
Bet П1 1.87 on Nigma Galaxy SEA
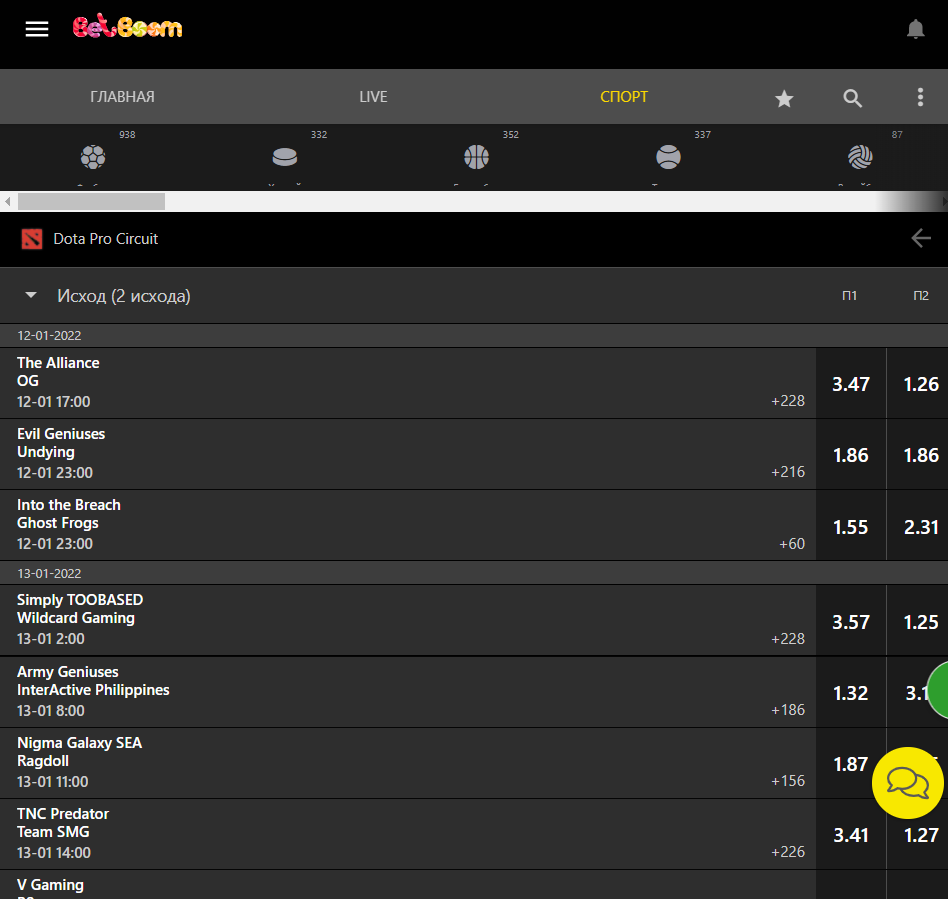[851, 764]
